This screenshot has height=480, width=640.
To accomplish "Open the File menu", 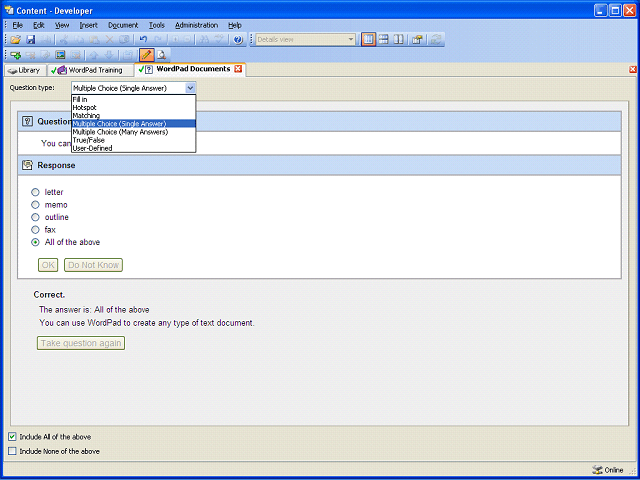I will pyautogui.click(x=18, y=25).
